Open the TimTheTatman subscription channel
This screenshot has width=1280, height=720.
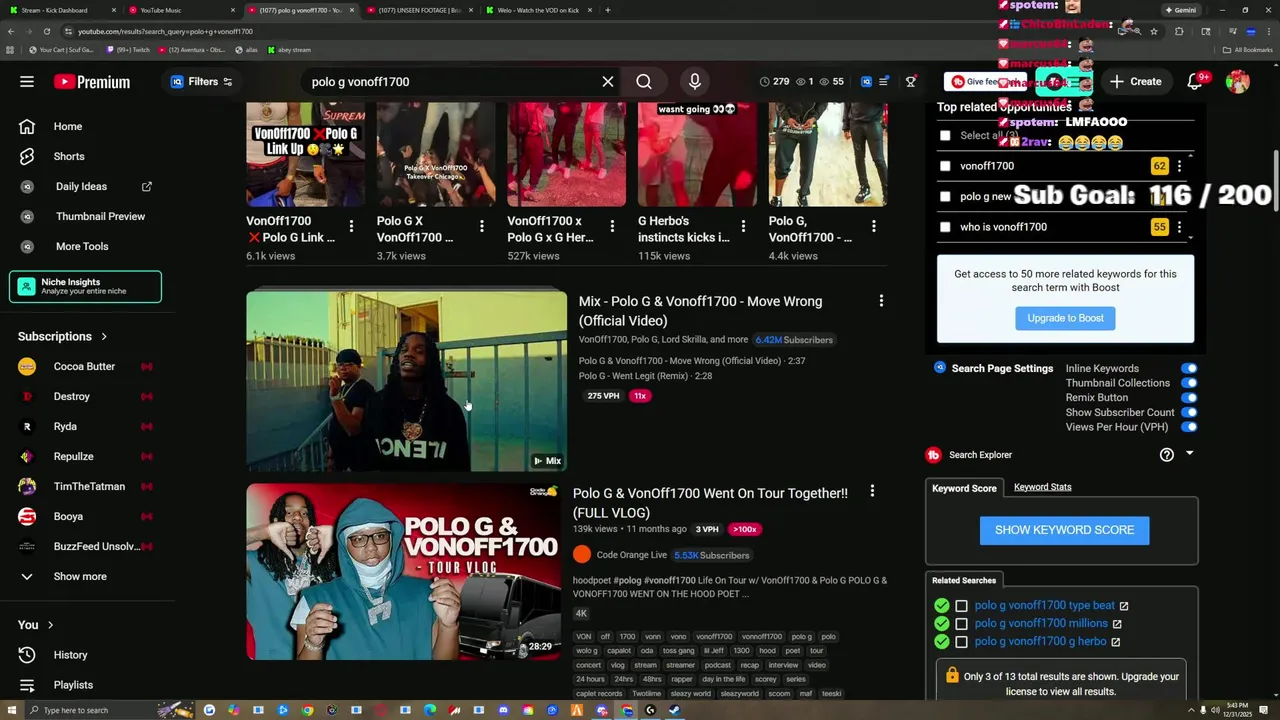coord(89,486)
